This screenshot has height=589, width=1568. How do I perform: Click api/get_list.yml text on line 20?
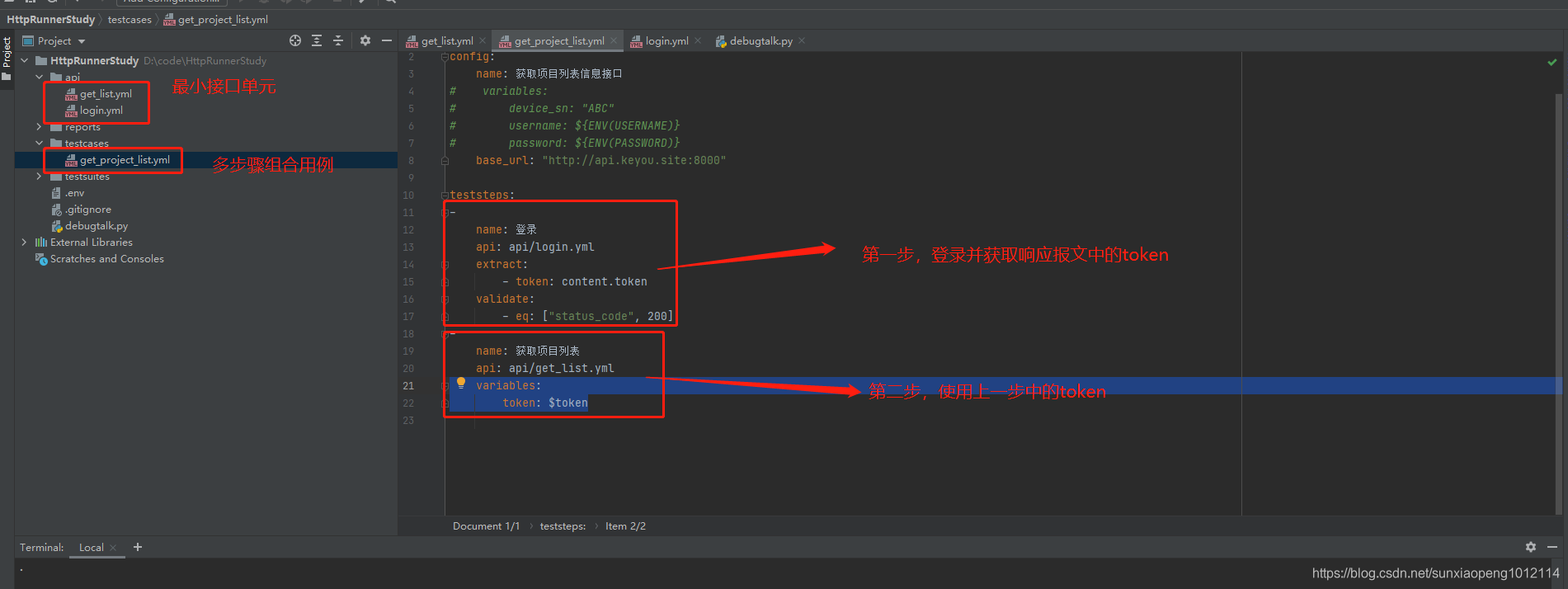coord(561,368)
